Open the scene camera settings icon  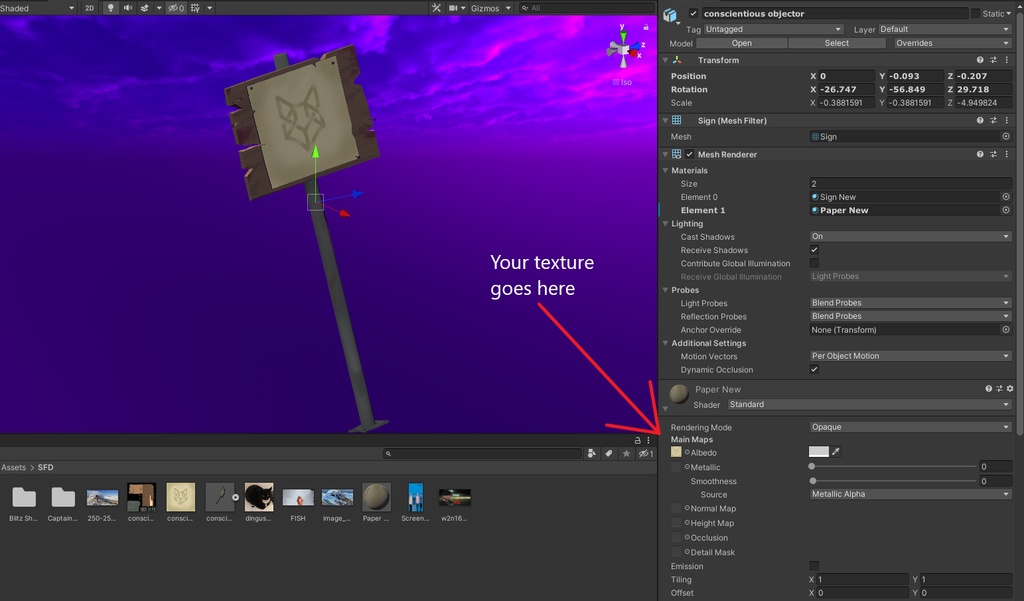453,8
